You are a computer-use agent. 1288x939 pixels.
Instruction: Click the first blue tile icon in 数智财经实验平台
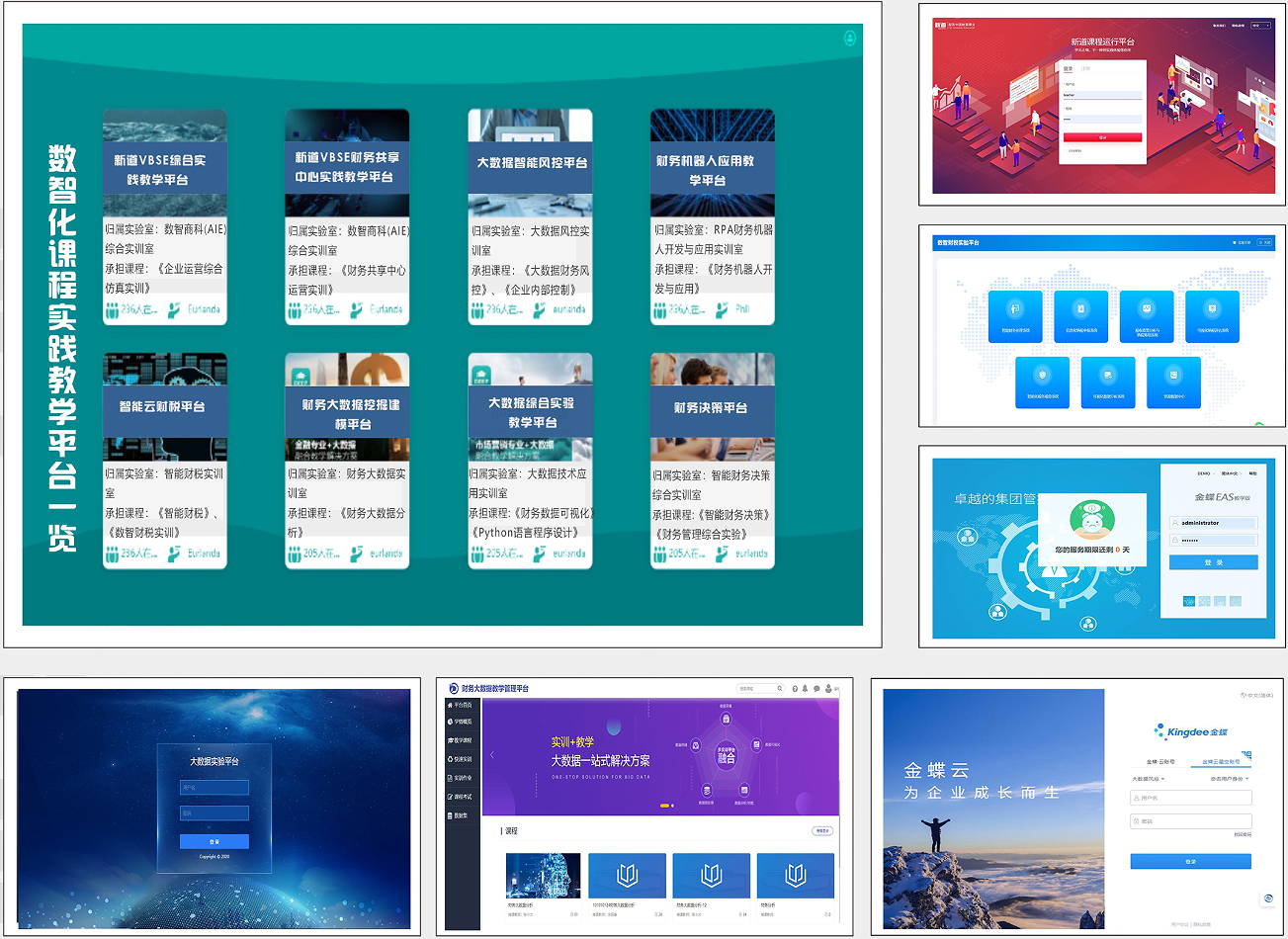pyautogui.click(x=1015, y=316)
